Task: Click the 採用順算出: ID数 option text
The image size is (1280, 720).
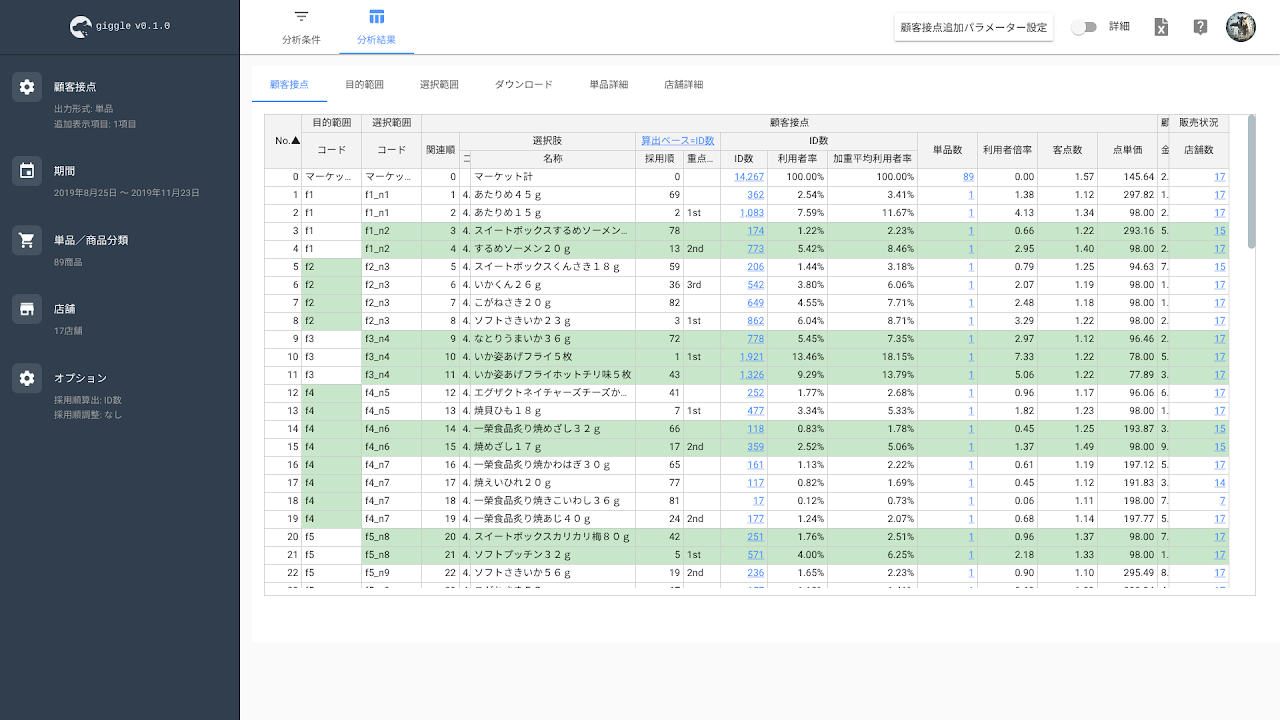Action: 87,400
